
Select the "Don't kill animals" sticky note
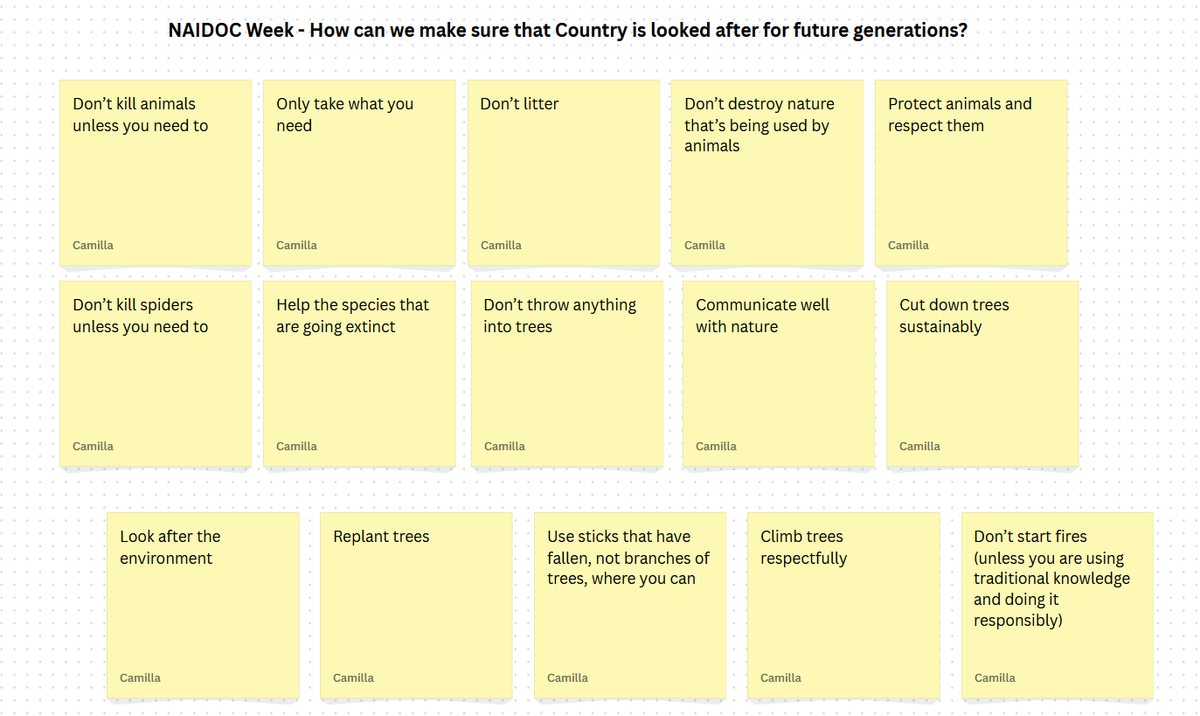point(155,173)
